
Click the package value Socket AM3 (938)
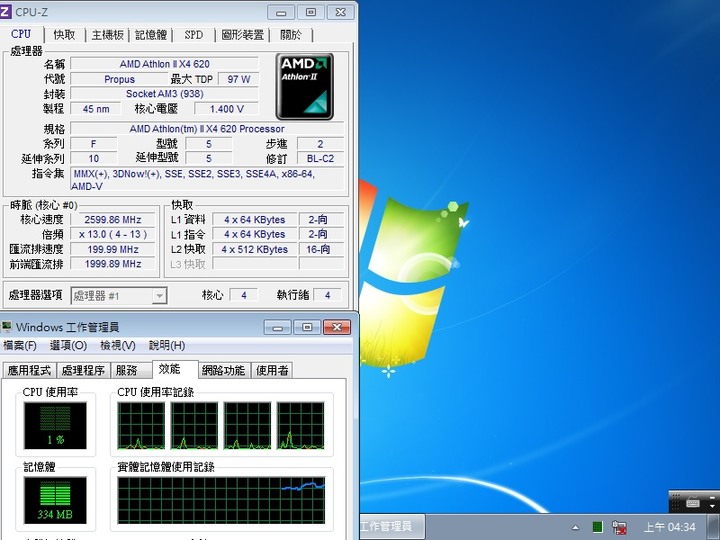164,94
